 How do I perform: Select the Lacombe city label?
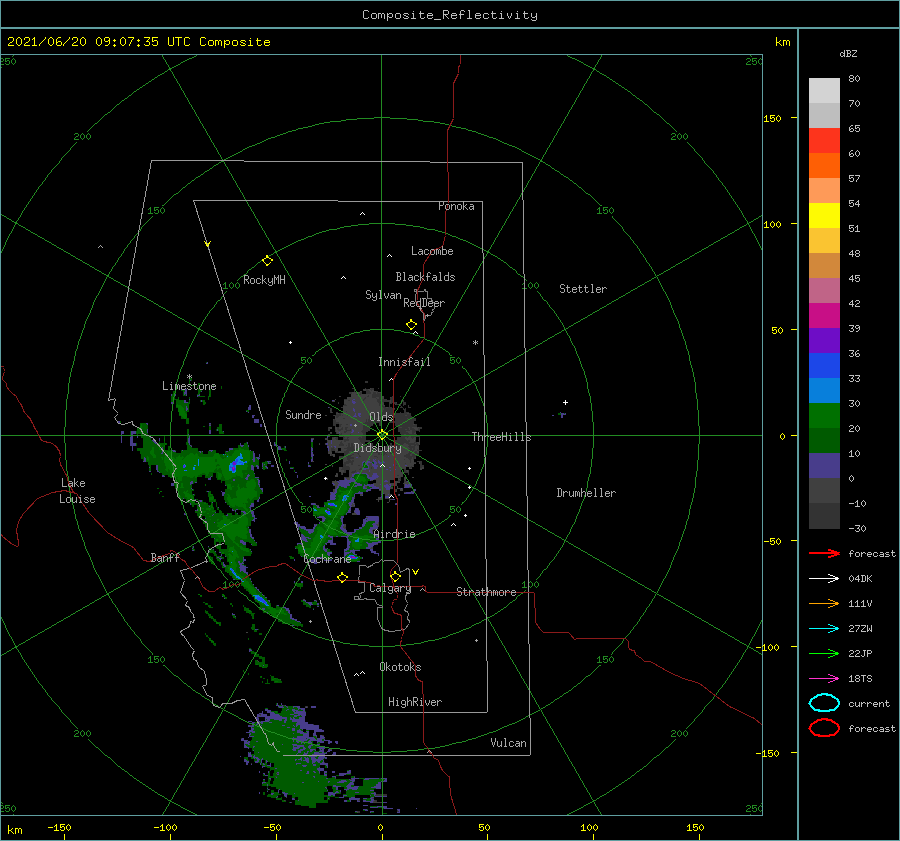point(432,251)
